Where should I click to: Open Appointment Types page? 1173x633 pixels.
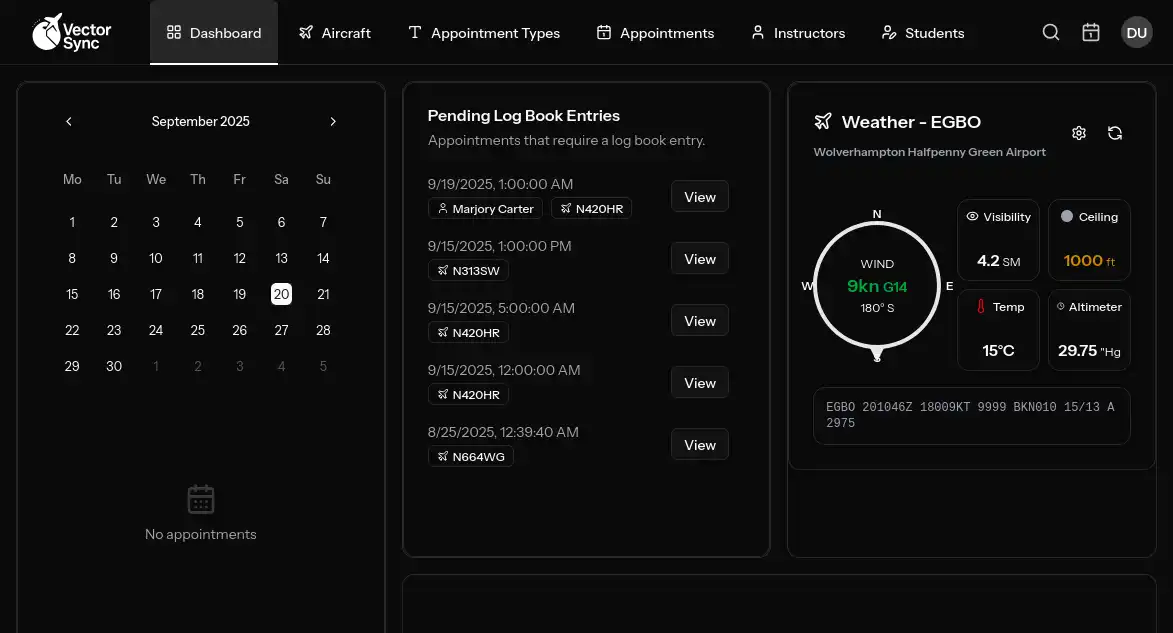(484, 33)
